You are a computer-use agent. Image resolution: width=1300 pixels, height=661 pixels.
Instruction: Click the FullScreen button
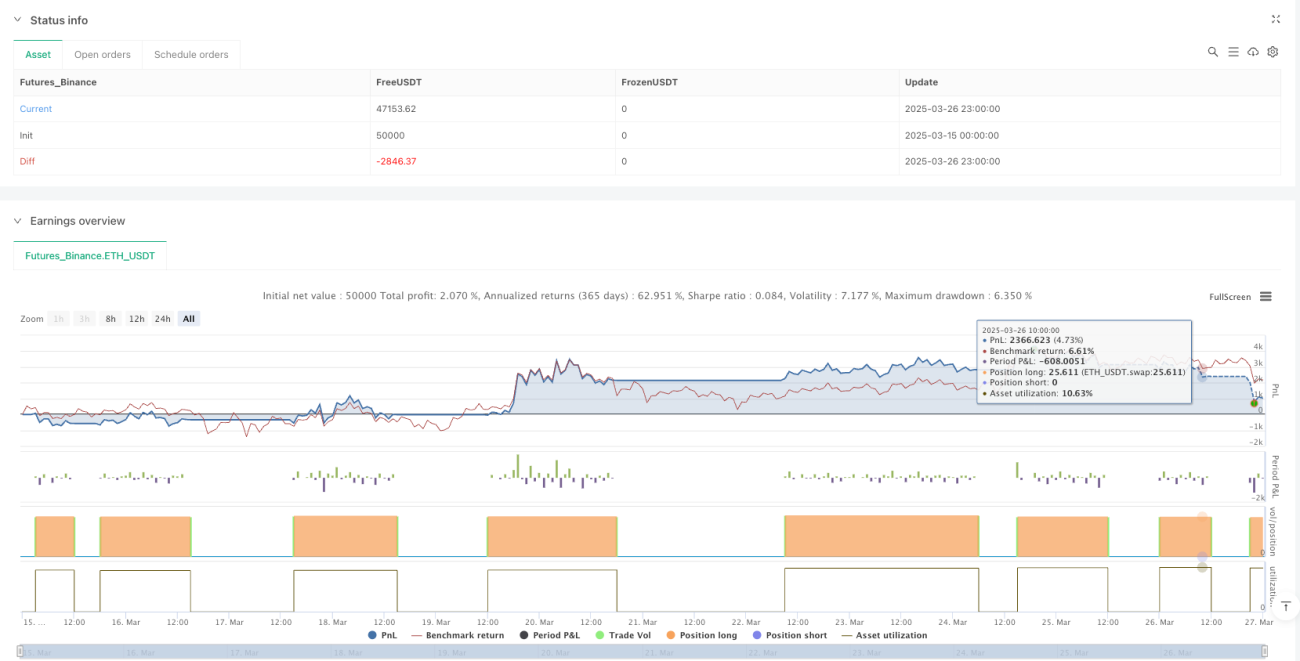pyautogui.click(x=1230, y=297)
